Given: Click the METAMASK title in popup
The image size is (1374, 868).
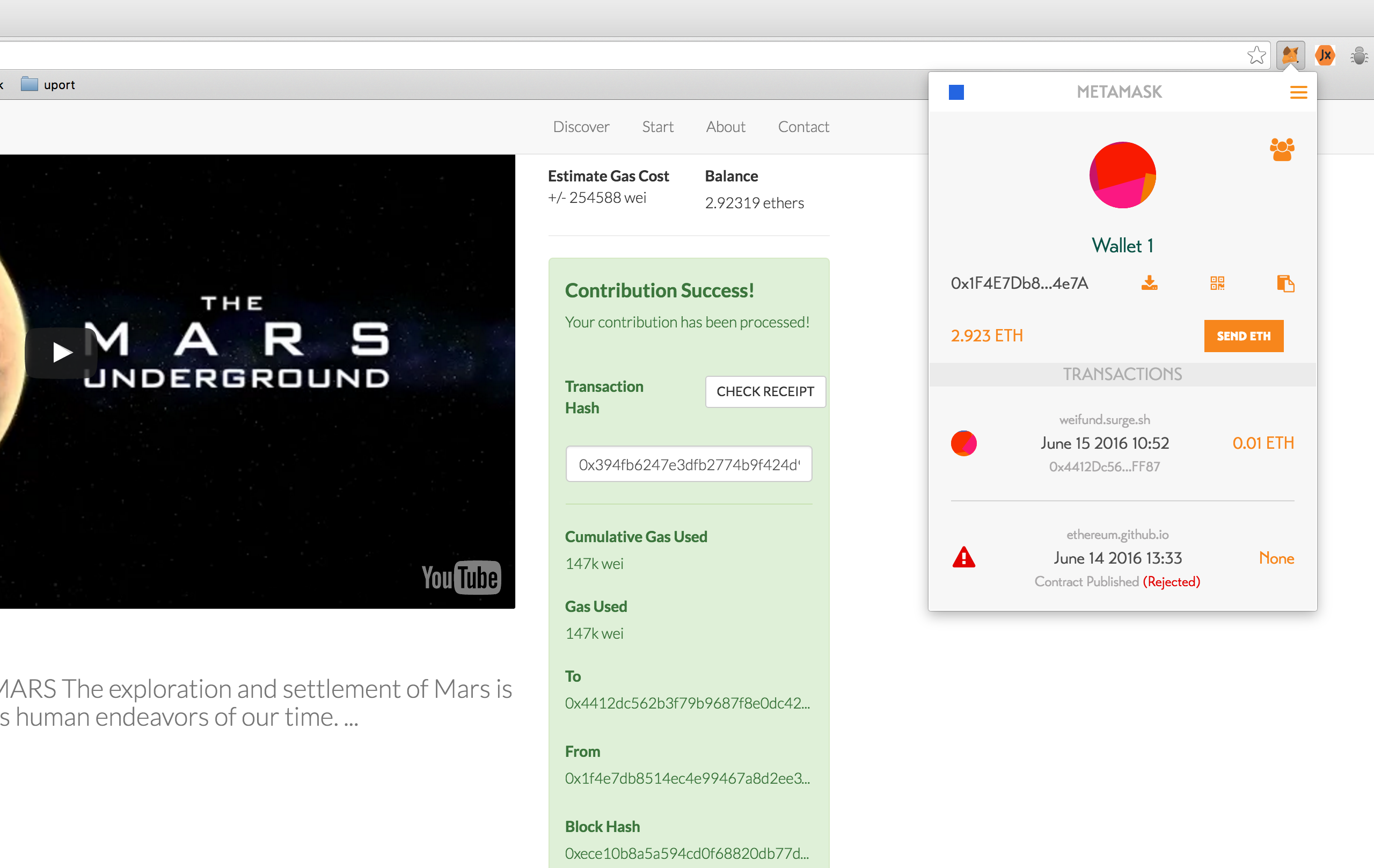Looking at the screenshot, I should point(1119,92).
